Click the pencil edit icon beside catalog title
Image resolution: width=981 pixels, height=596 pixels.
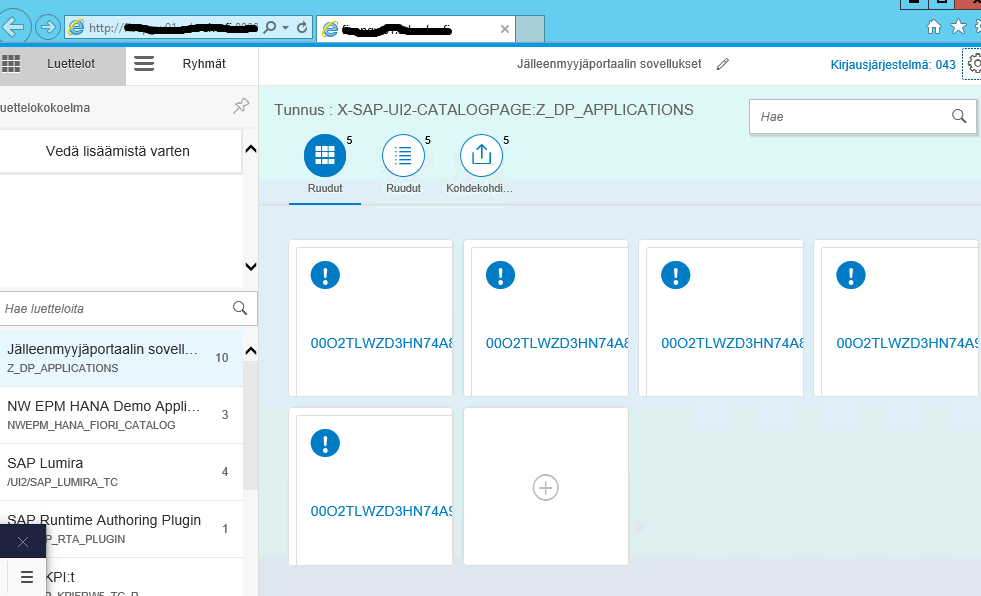click(x=723, y=64)
